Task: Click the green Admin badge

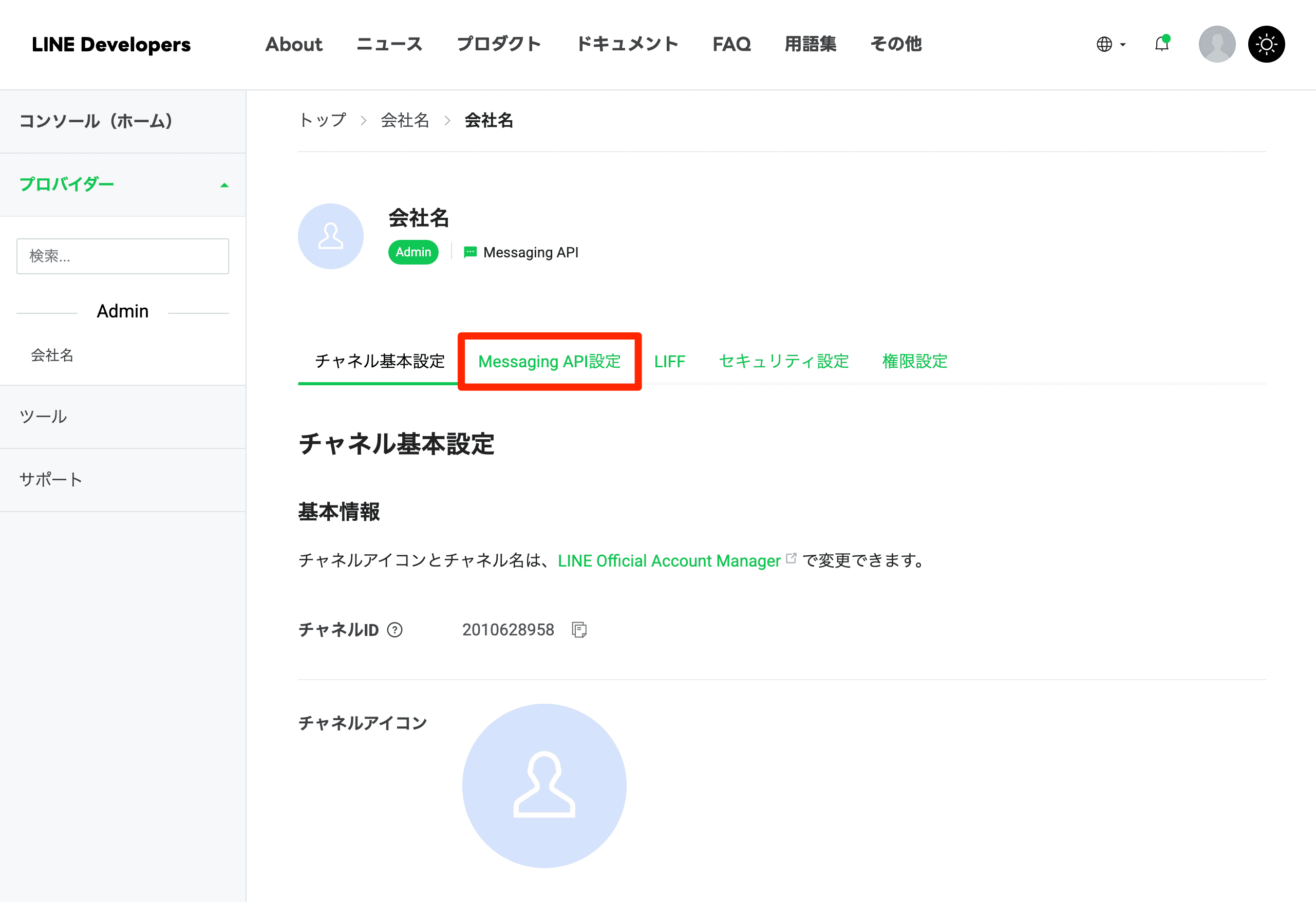Action: (x=413, y=252)
